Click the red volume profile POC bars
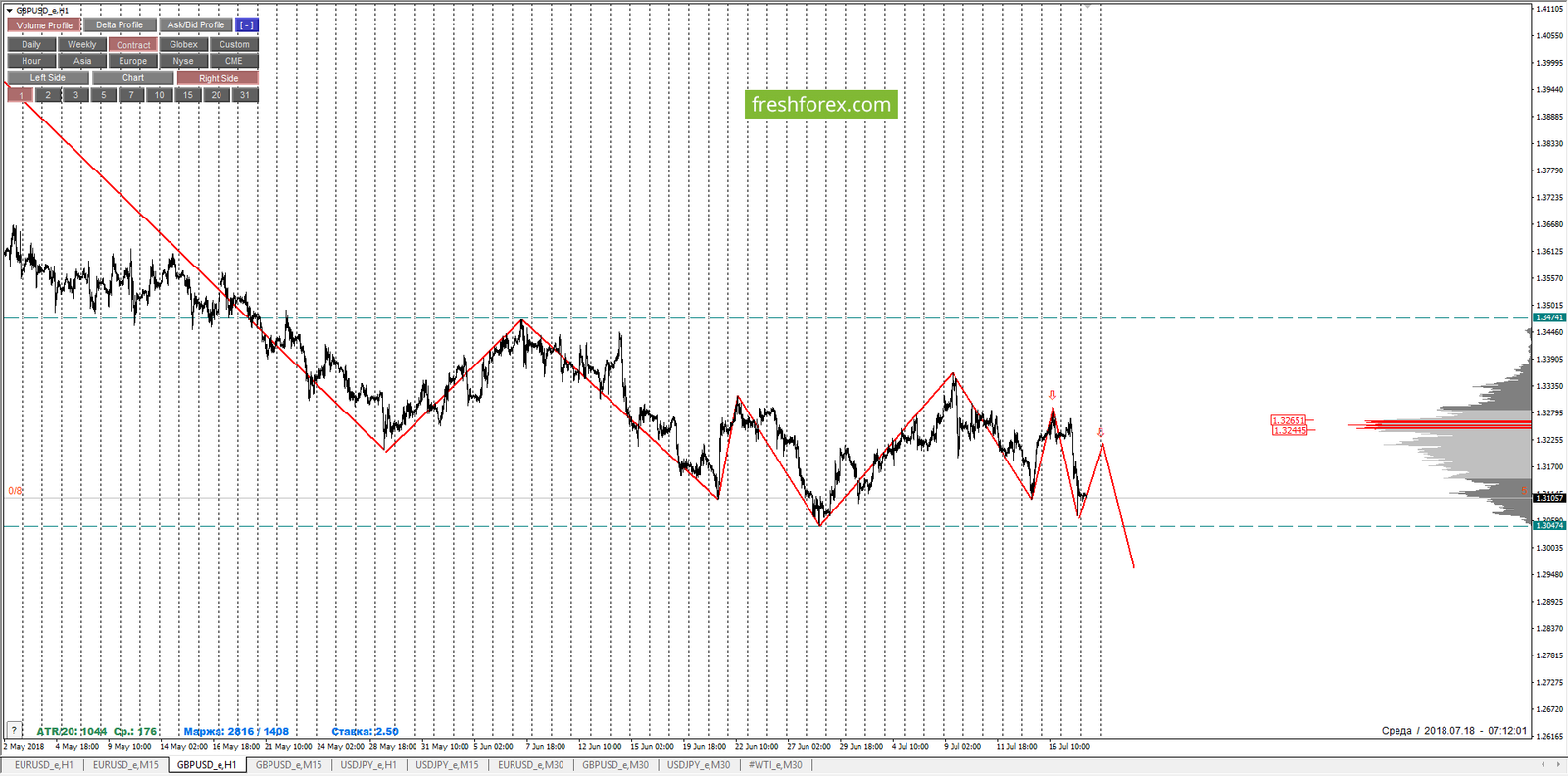1568x776 pixels. coord(1441,424)
